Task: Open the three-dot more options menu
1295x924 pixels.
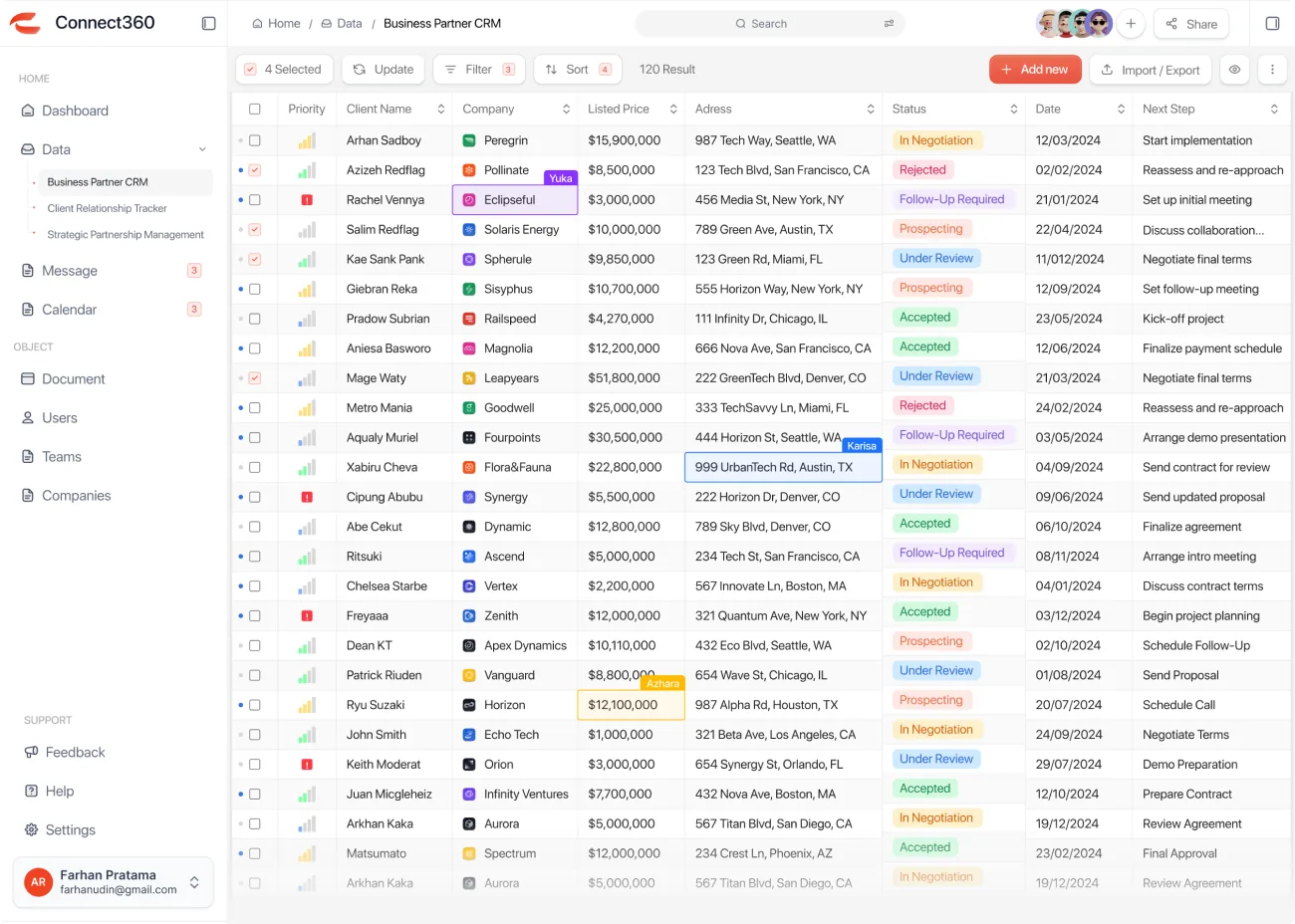Action: (x=1272, y=70)
